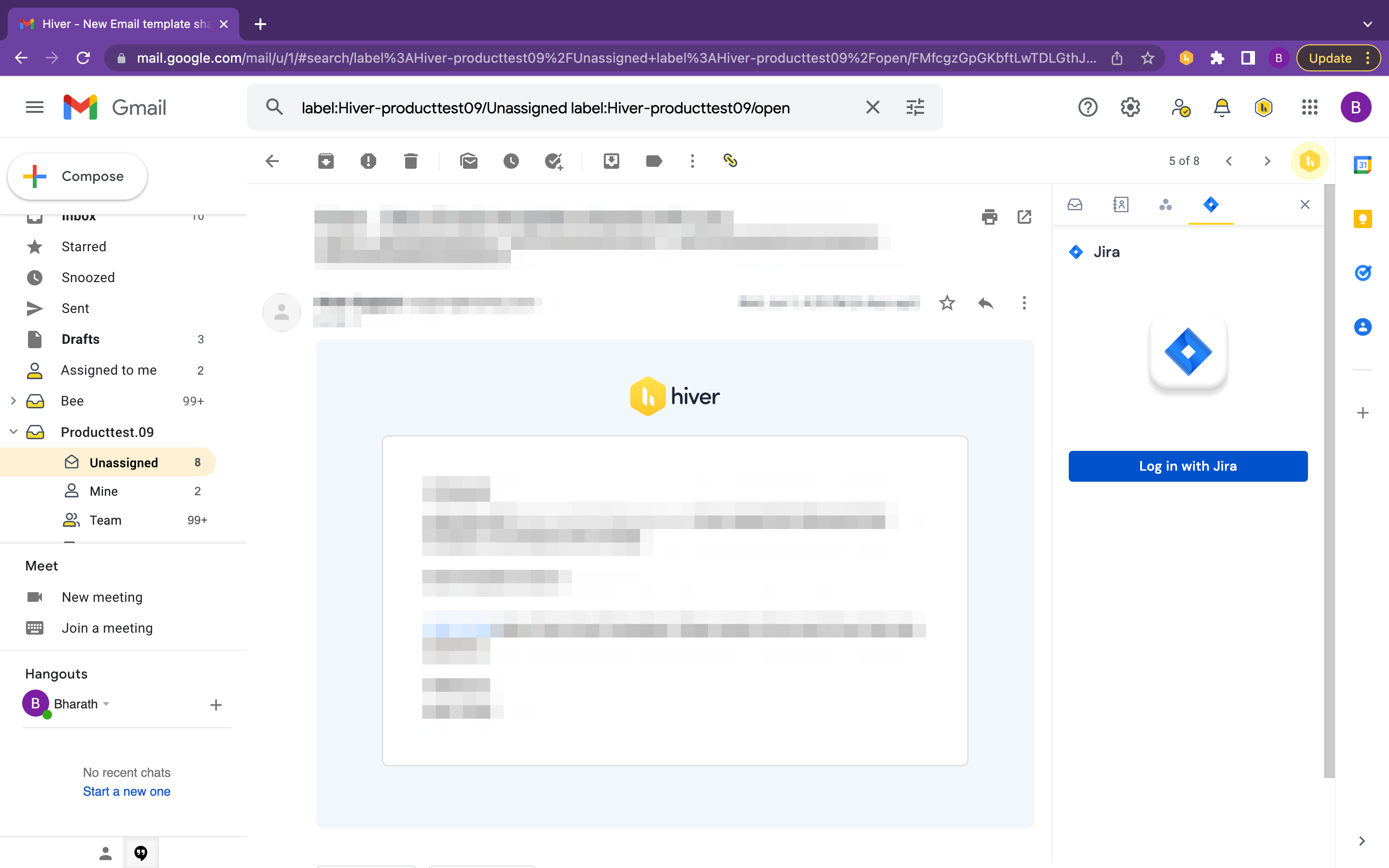Delete this email using the trash icon
The width and height of the screenshot is (1389, 868).
(x=411, y=162)
